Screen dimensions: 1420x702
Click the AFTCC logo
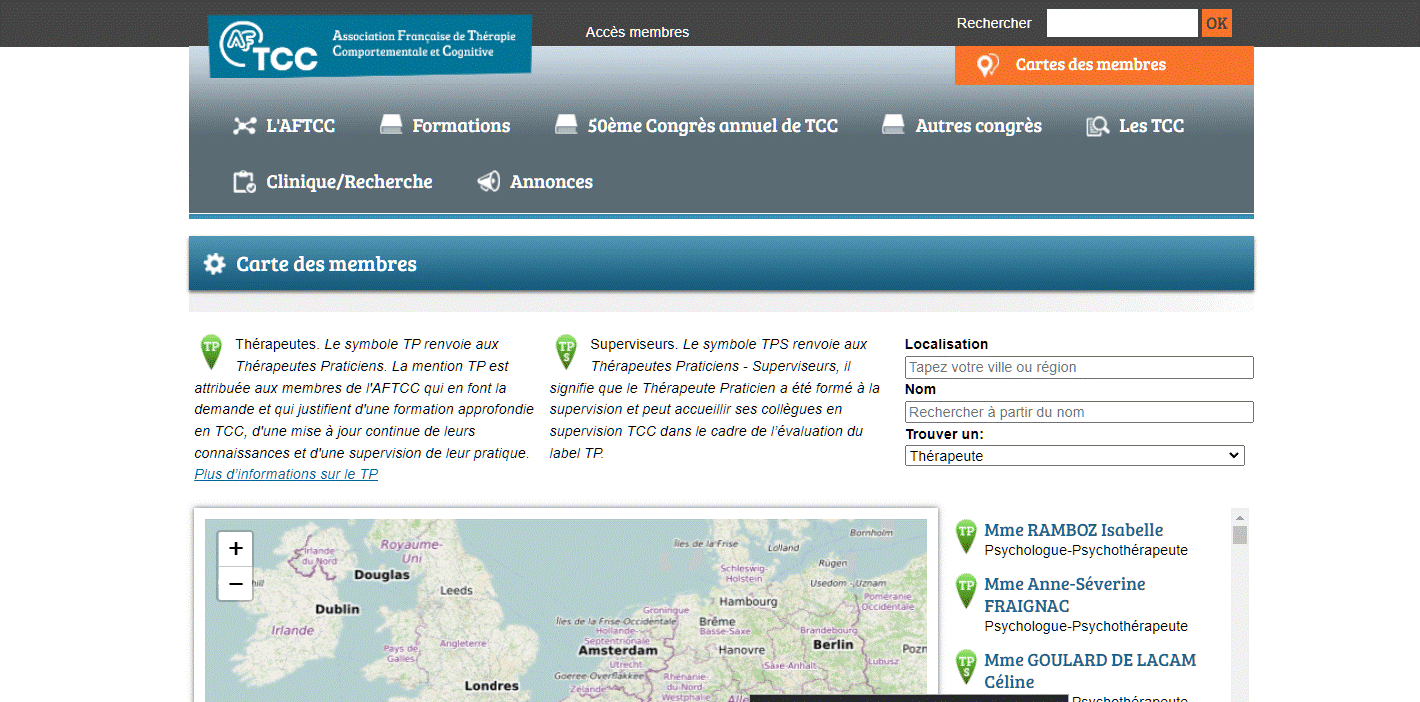tap(370, 46)
